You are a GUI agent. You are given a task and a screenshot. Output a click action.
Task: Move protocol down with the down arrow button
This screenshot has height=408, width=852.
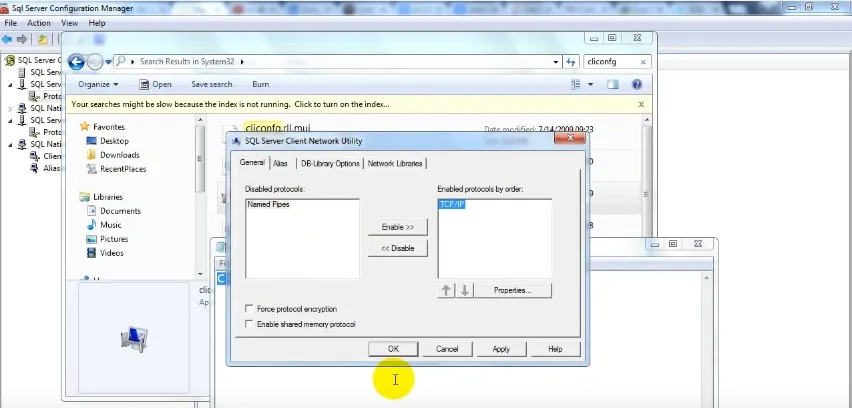[x=465, y=291]
